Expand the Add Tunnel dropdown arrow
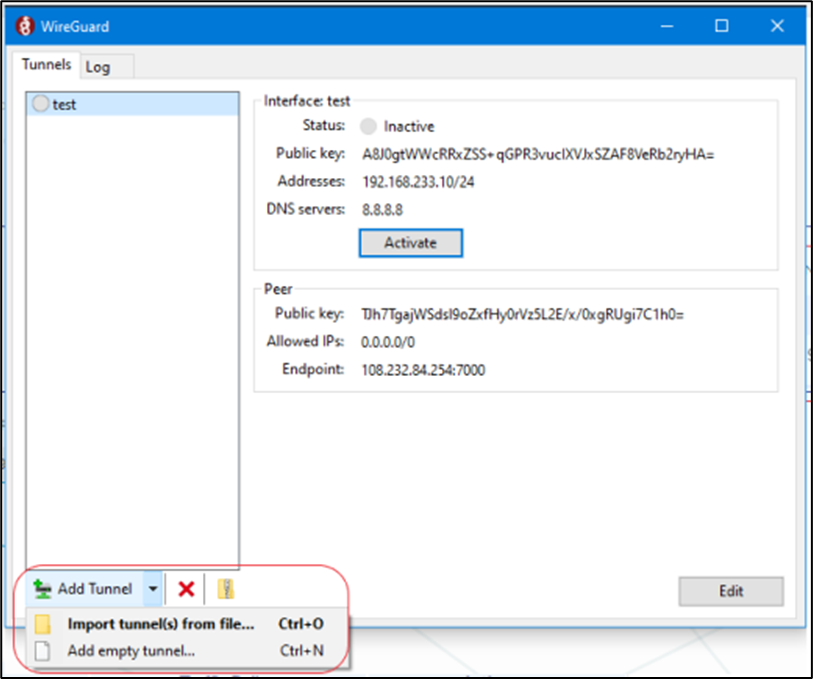This screenshot has width=813, height=679. (x=152, y=589)
